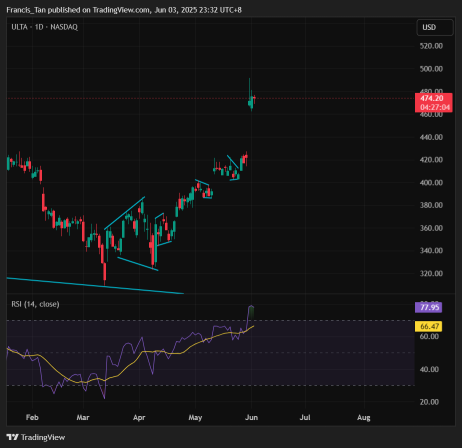Viewport: 462px width, 448px height.
Task: Click the RSI 20.00 axis label
Action: (429, 402)
